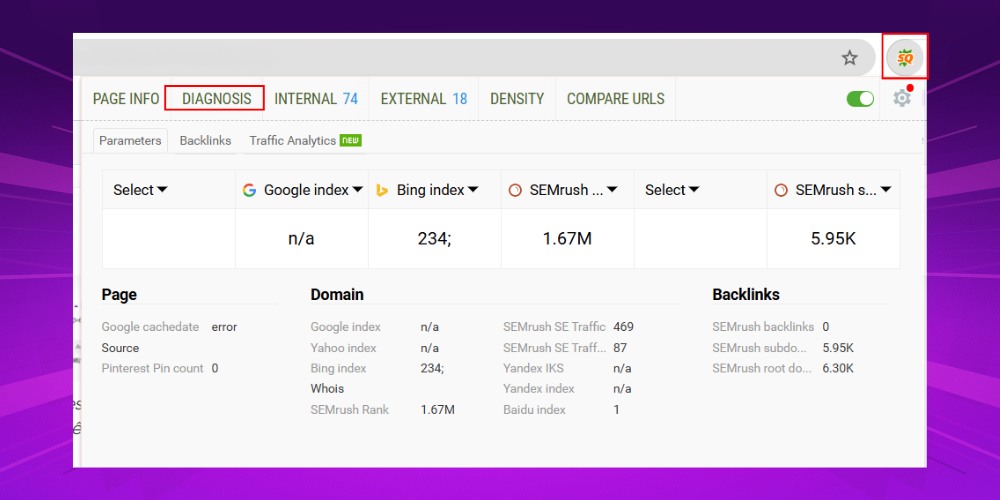Click the Bing index table value 234;

point(434,239)
